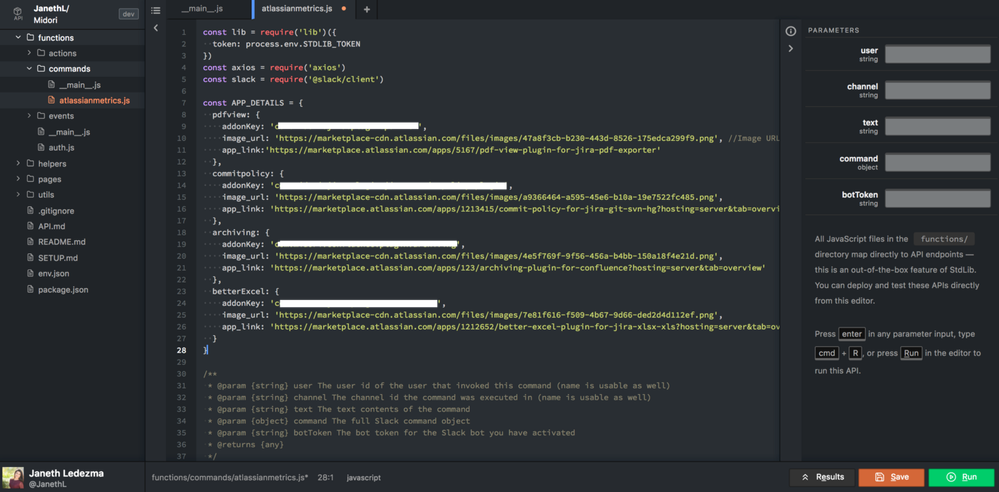The width and height of the screenshot is (999, 492).
Task: Click the 28:1 cursor position indicator
Action: (x=326, y=477)
